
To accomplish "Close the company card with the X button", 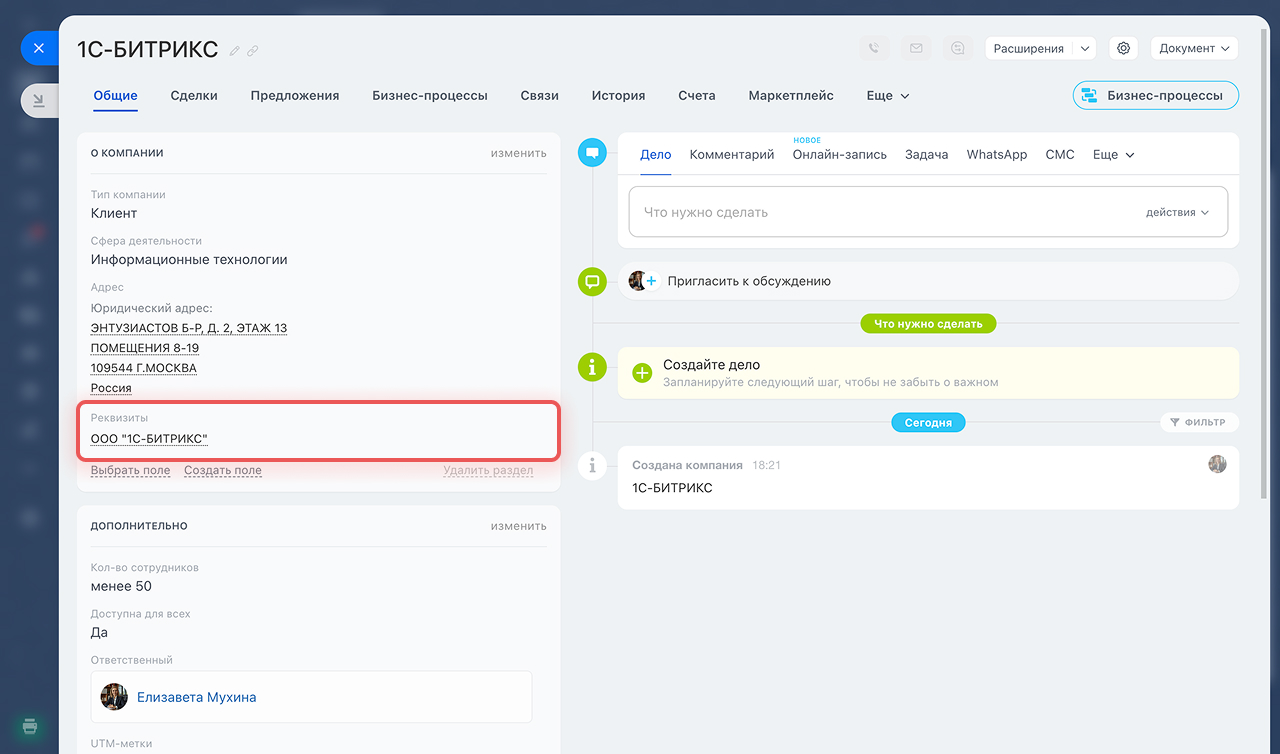I will 38,48.
